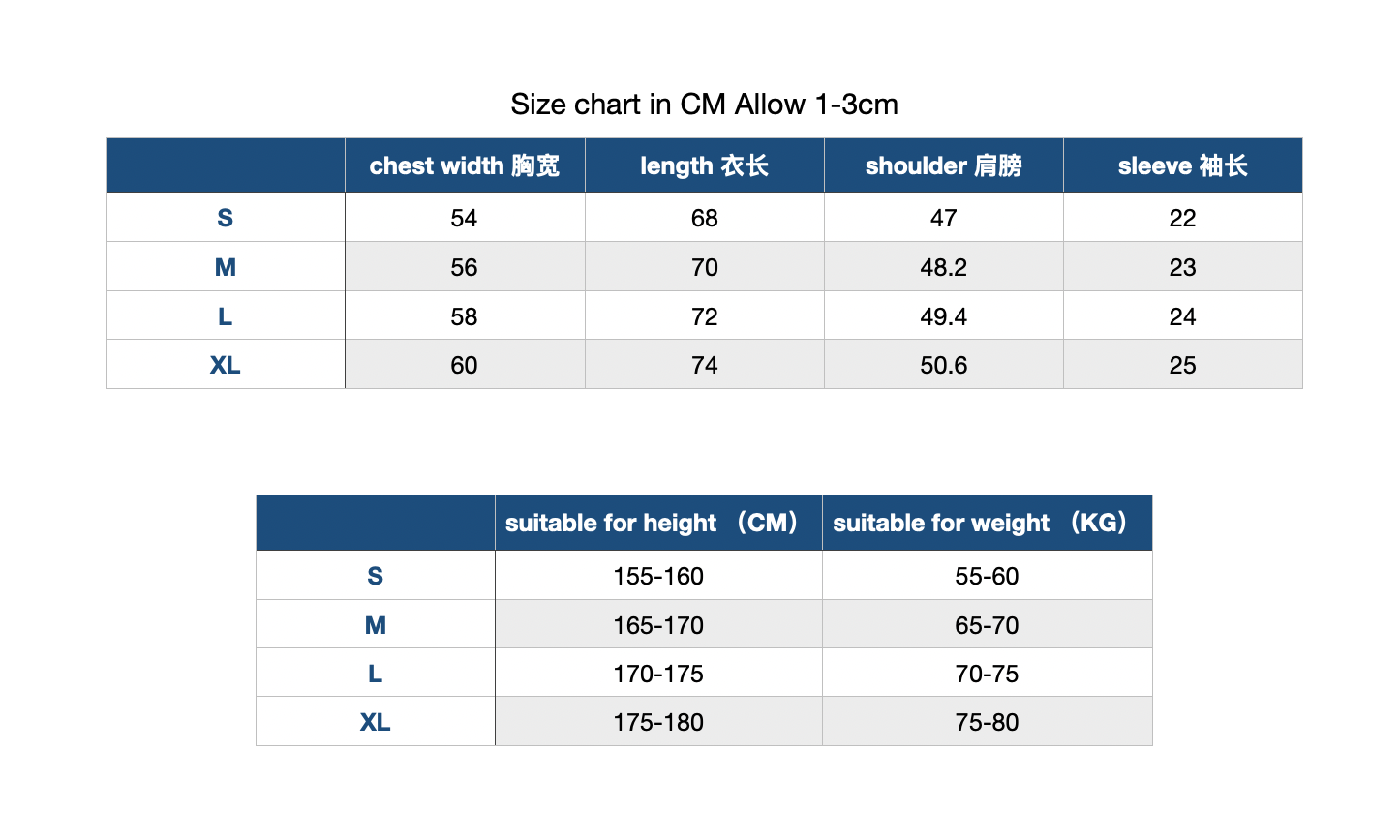1400x840 pixels.
Task: Select the height cell 155-160
Action: 658,576
